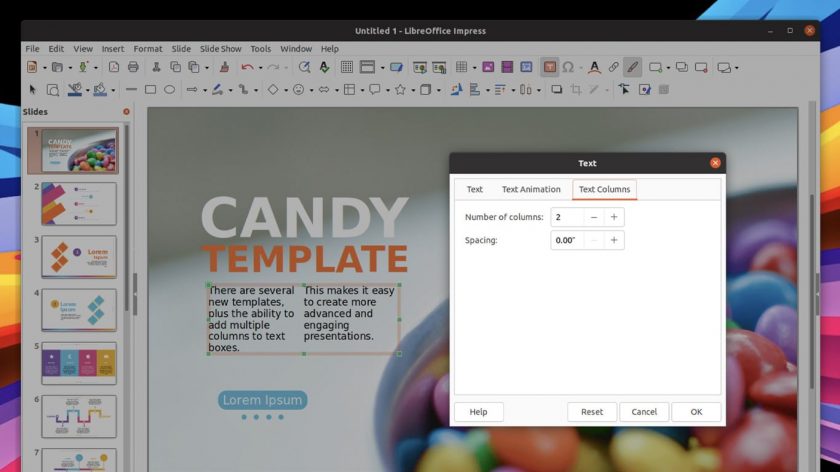
Task: Select the Zoom and Pan tool
Action: pos(52,89)
